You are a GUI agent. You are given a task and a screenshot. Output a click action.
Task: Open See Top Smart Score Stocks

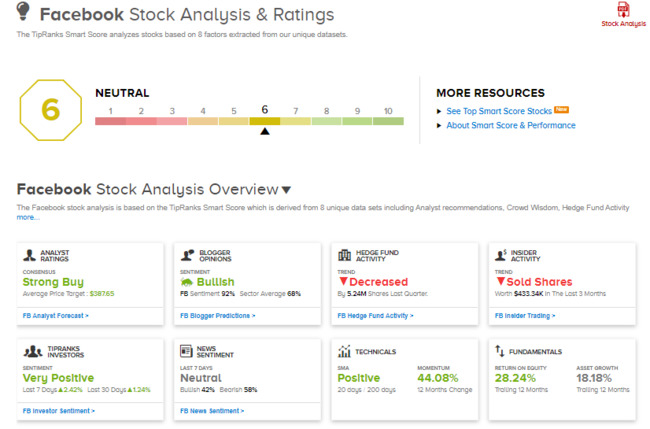tap(498, 110)
